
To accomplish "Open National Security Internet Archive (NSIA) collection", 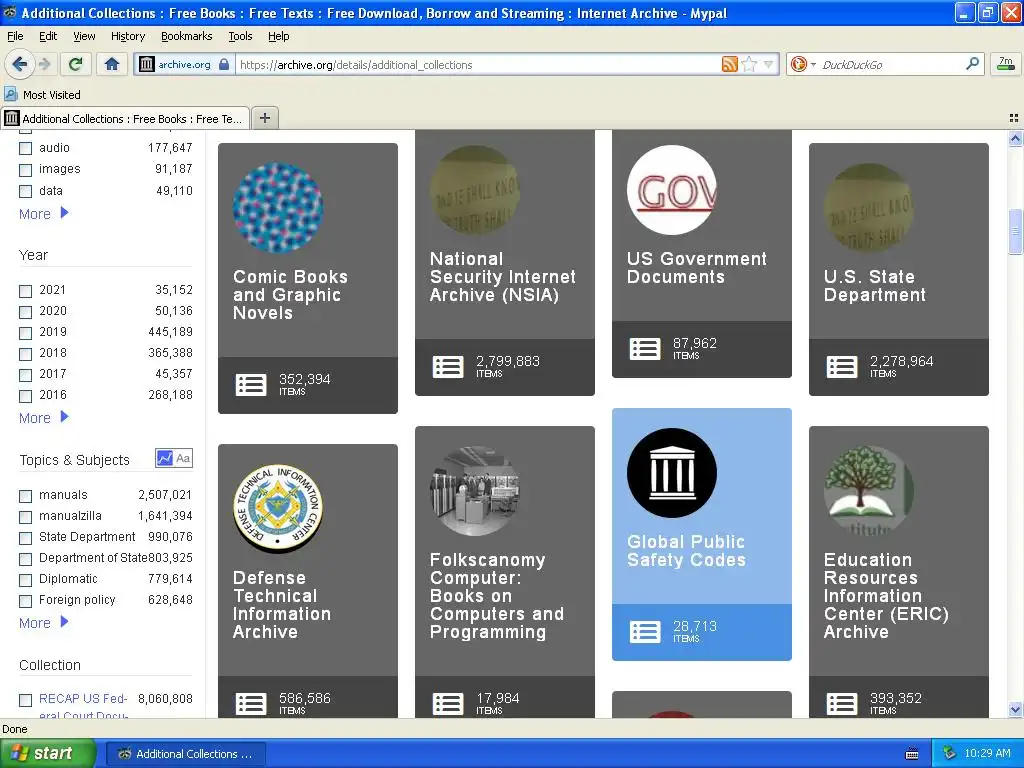I will (503, 277).
